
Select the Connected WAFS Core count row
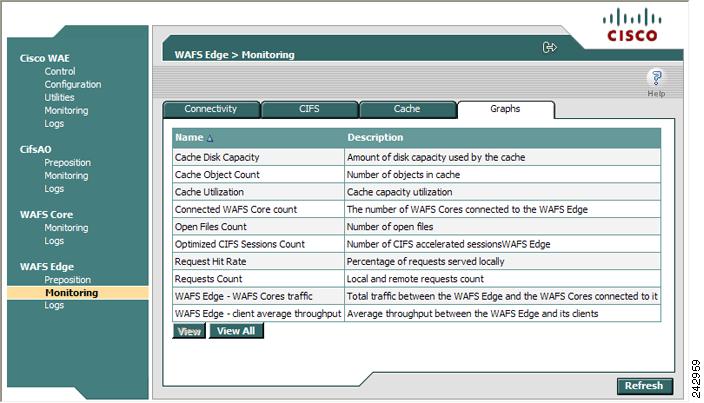click(417, 210)
